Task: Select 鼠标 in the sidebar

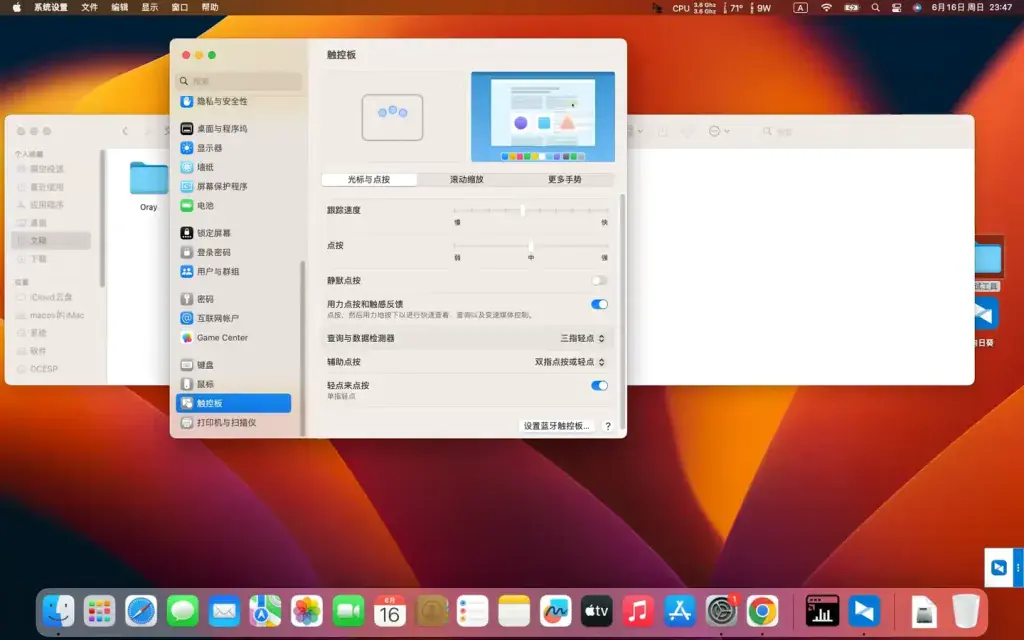Action: [x=233, y=384]
